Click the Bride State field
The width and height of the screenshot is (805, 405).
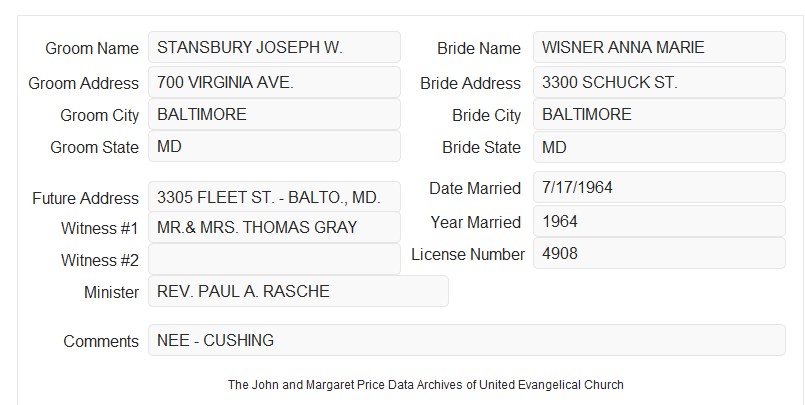click(659, 147)
